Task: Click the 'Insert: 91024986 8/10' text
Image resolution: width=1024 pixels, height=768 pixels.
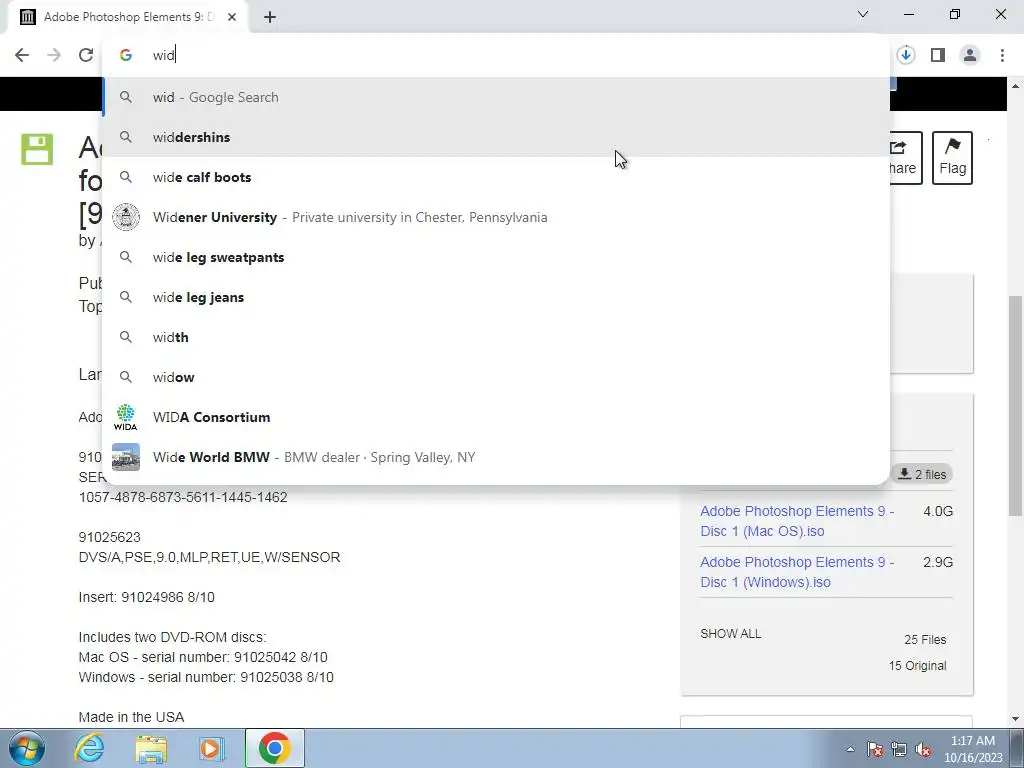Action: coord(146,597)
